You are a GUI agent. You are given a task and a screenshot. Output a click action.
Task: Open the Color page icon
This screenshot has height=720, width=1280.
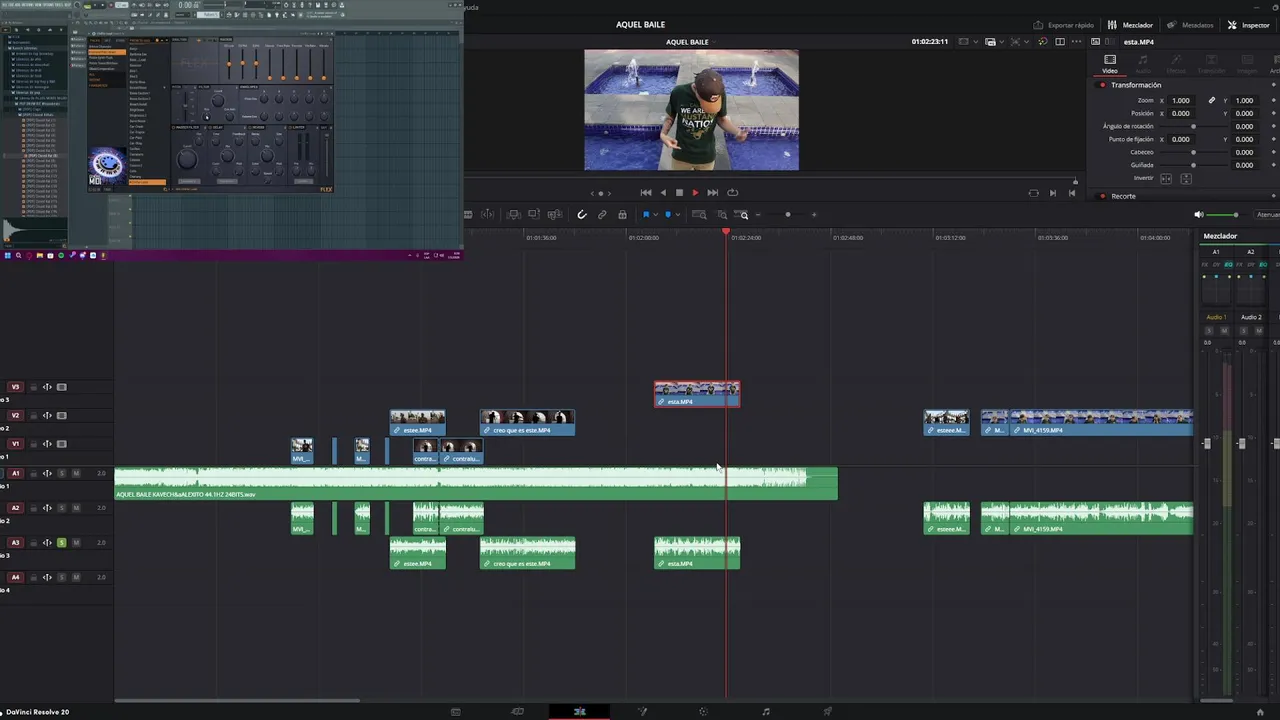703,711
